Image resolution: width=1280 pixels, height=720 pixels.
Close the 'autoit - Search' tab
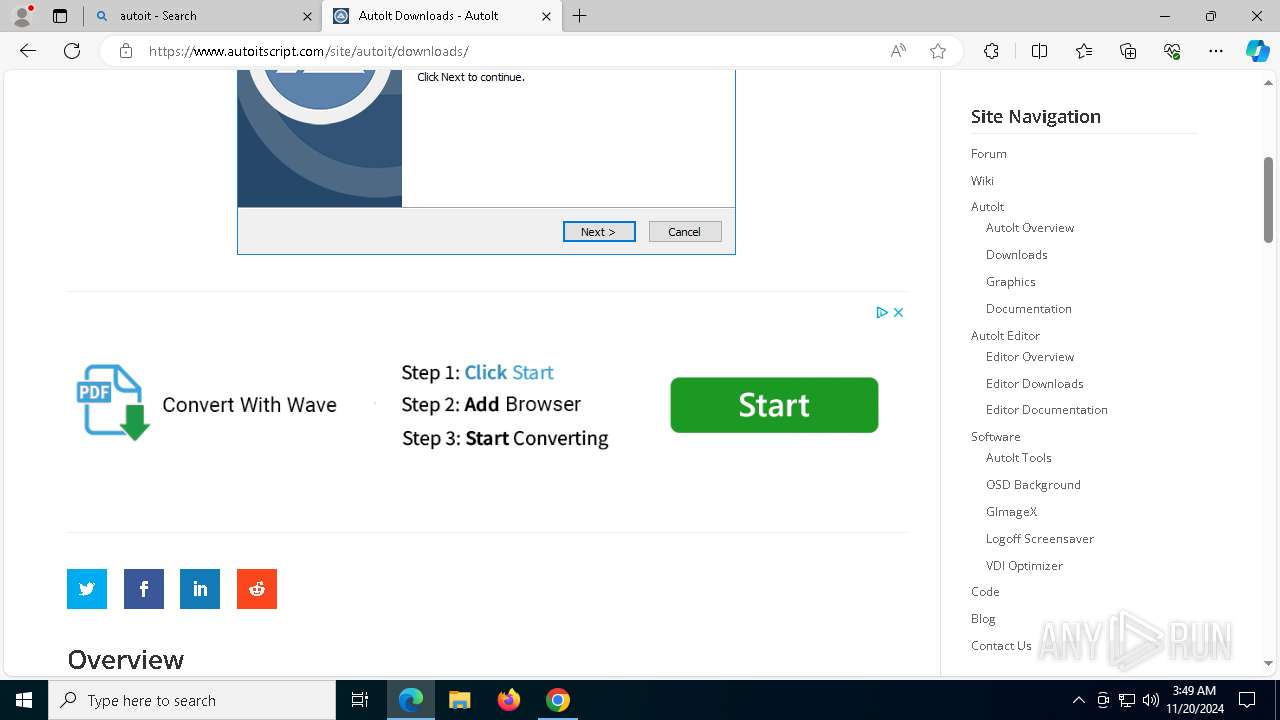point(307,16)
